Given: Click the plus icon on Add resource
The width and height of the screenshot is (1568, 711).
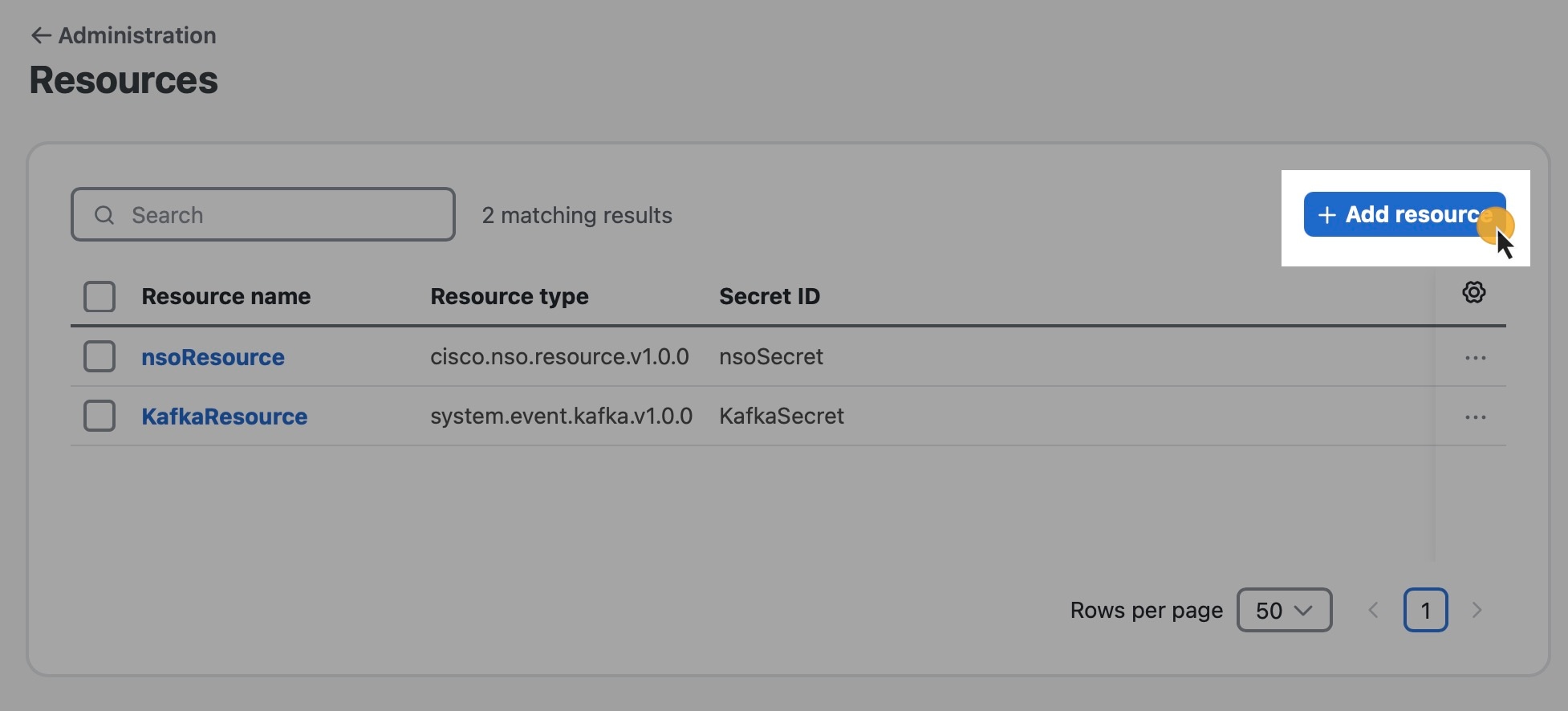Looking at the screenshot, I should coord(1326,215).
